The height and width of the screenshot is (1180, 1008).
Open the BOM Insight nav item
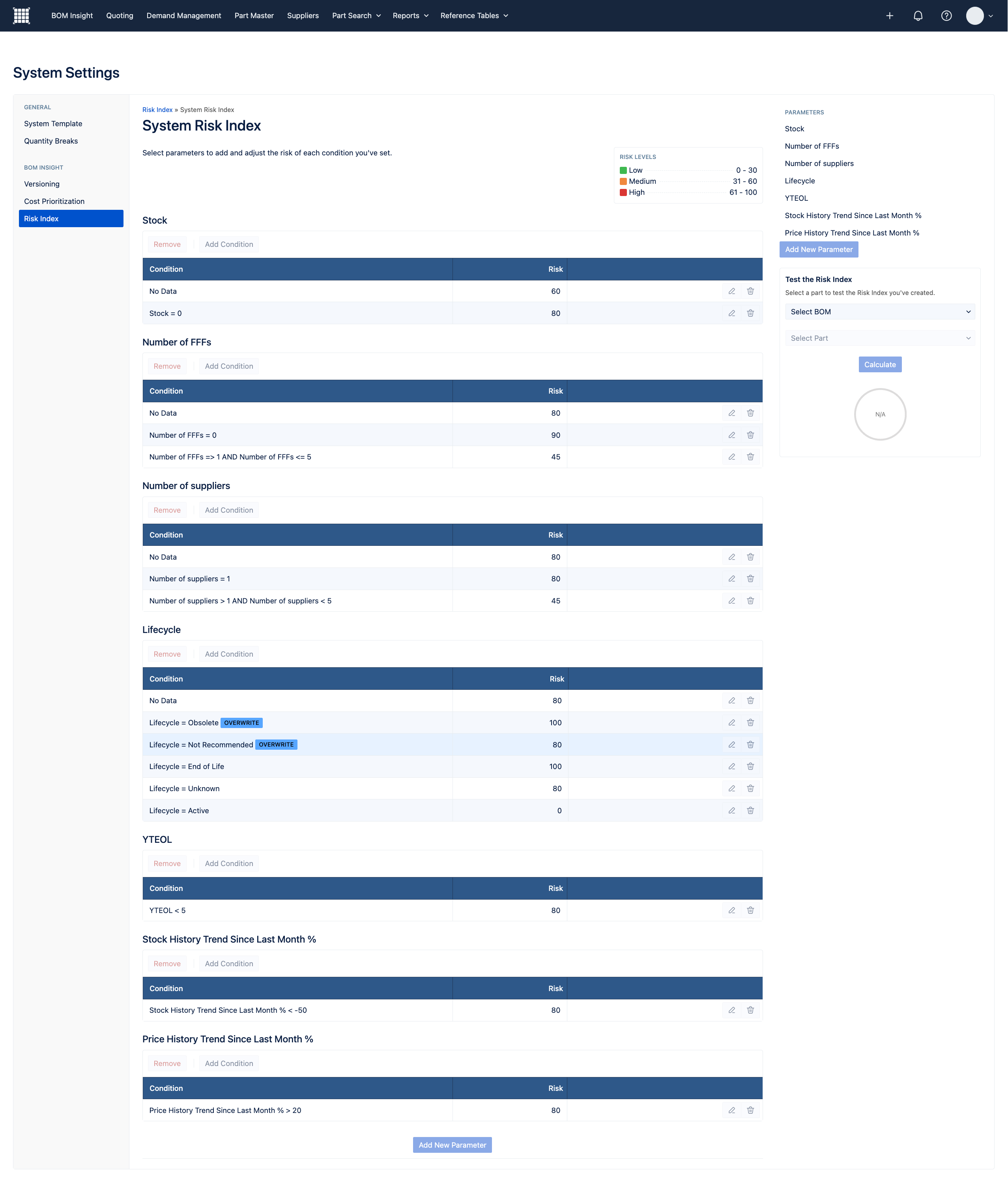[x=72, y=16]
